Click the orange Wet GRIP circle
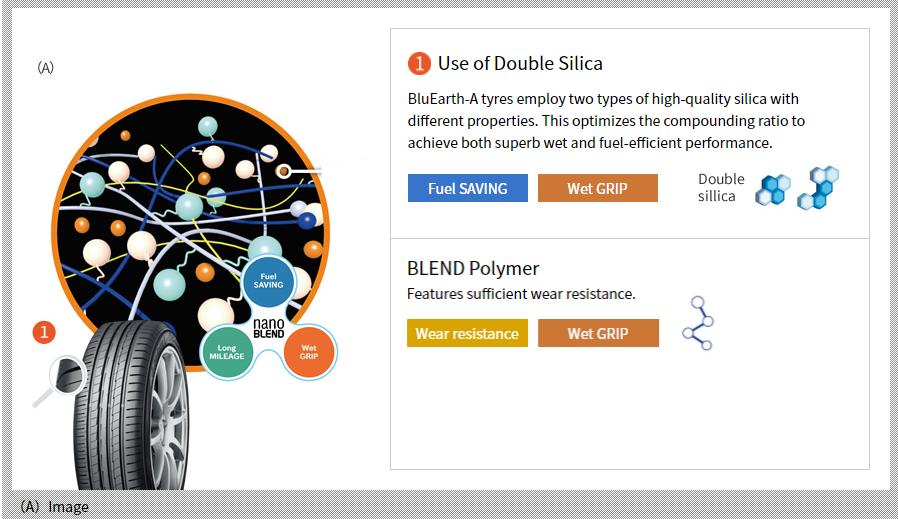This screenshot has height=519, width=898. (309, 352)
